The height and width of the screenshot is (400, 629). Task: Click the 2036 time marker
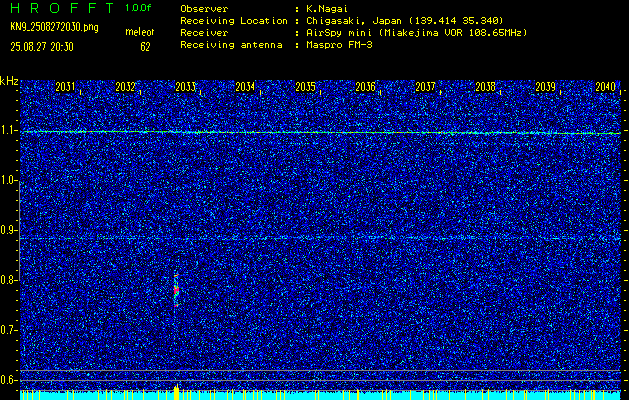(x=365, y=87)
